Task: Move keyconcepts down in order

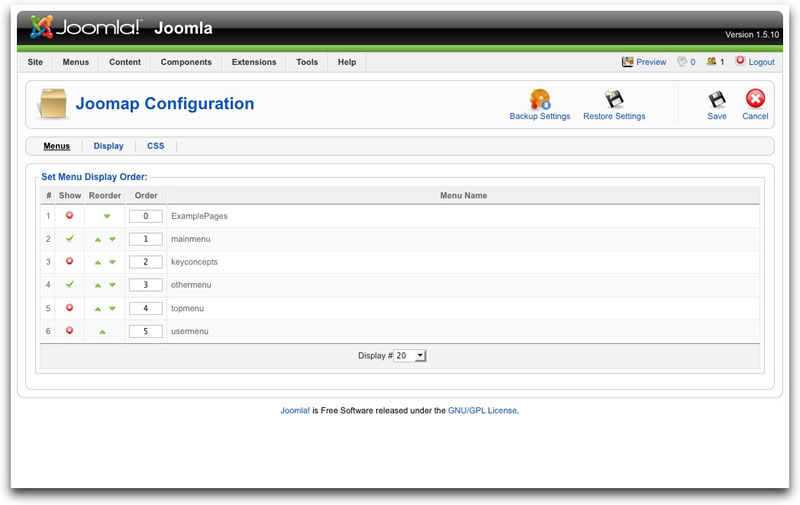Action: pos(112,262)
